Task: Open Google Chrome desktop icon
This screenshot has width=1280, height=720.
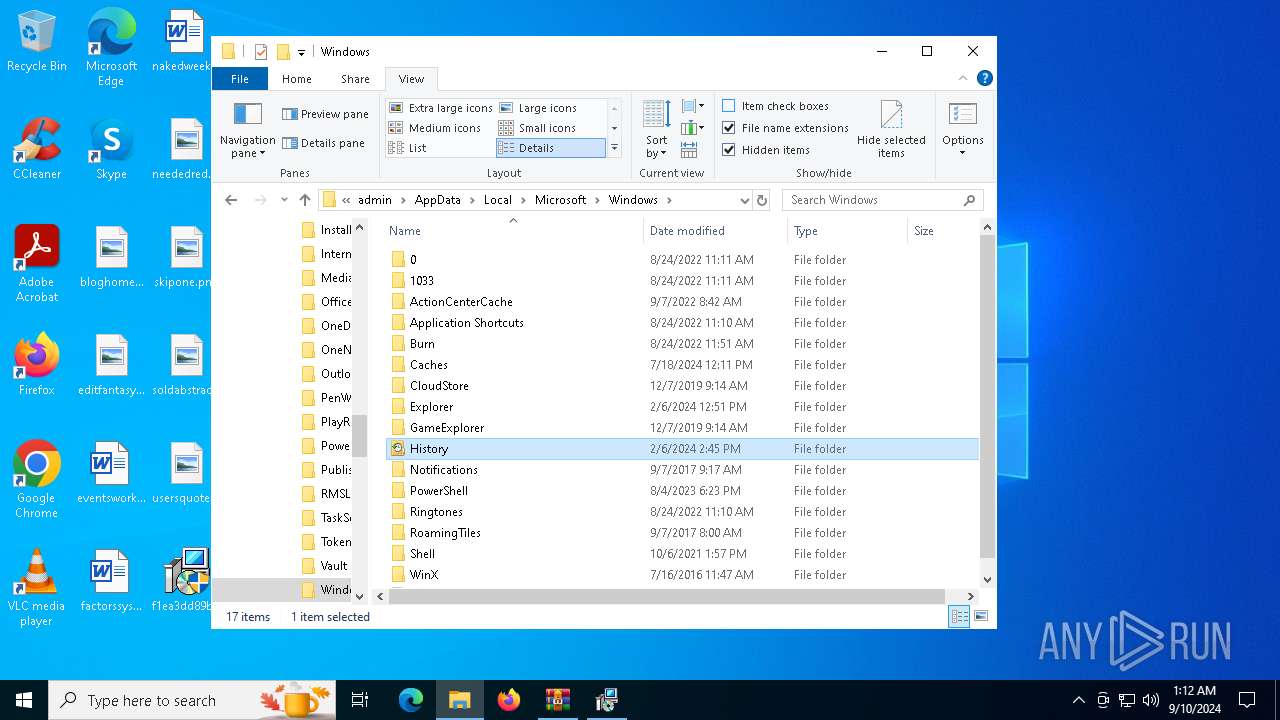Action: [x=37, y=480]
